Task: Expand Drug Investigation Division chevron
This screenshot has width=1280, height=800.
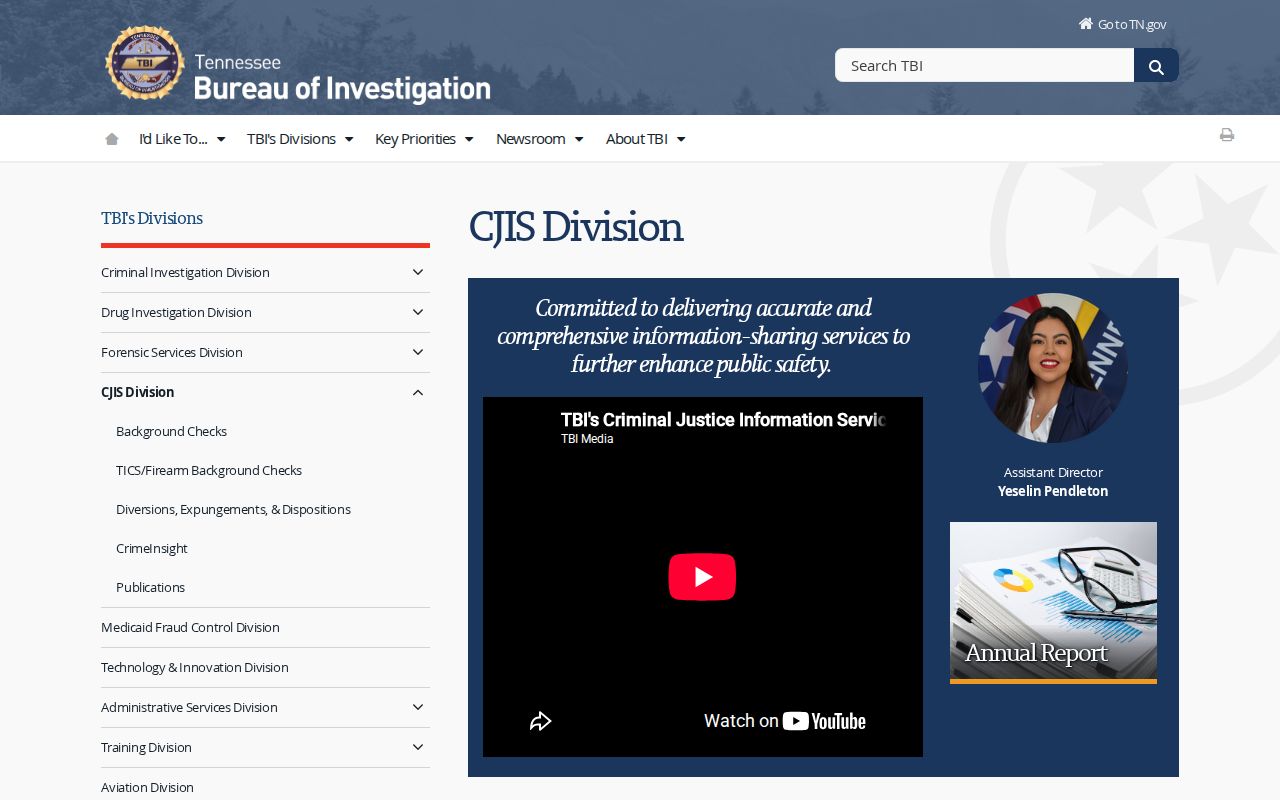Action: click(418, 312)
